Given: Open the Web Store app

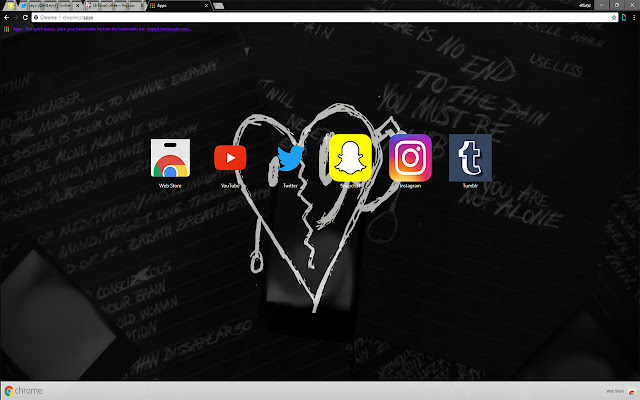Looking at the screenshot, I should (170, 158).
